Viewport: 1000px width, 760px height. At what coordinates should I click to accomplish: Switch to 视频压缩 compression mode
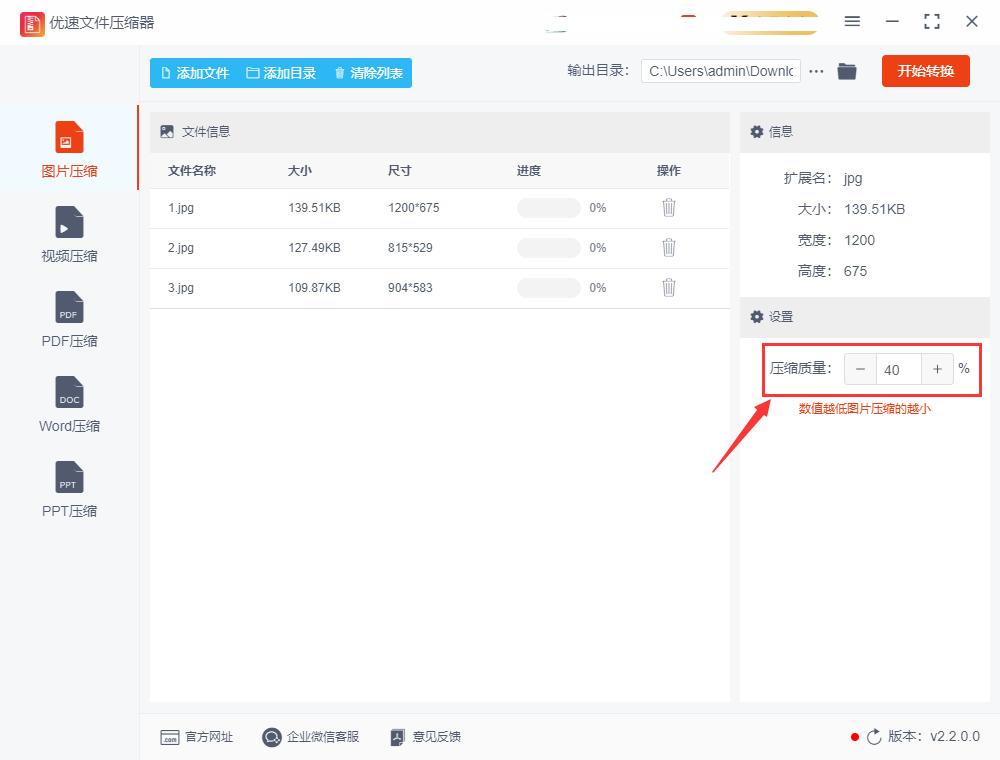click(68, 234)
